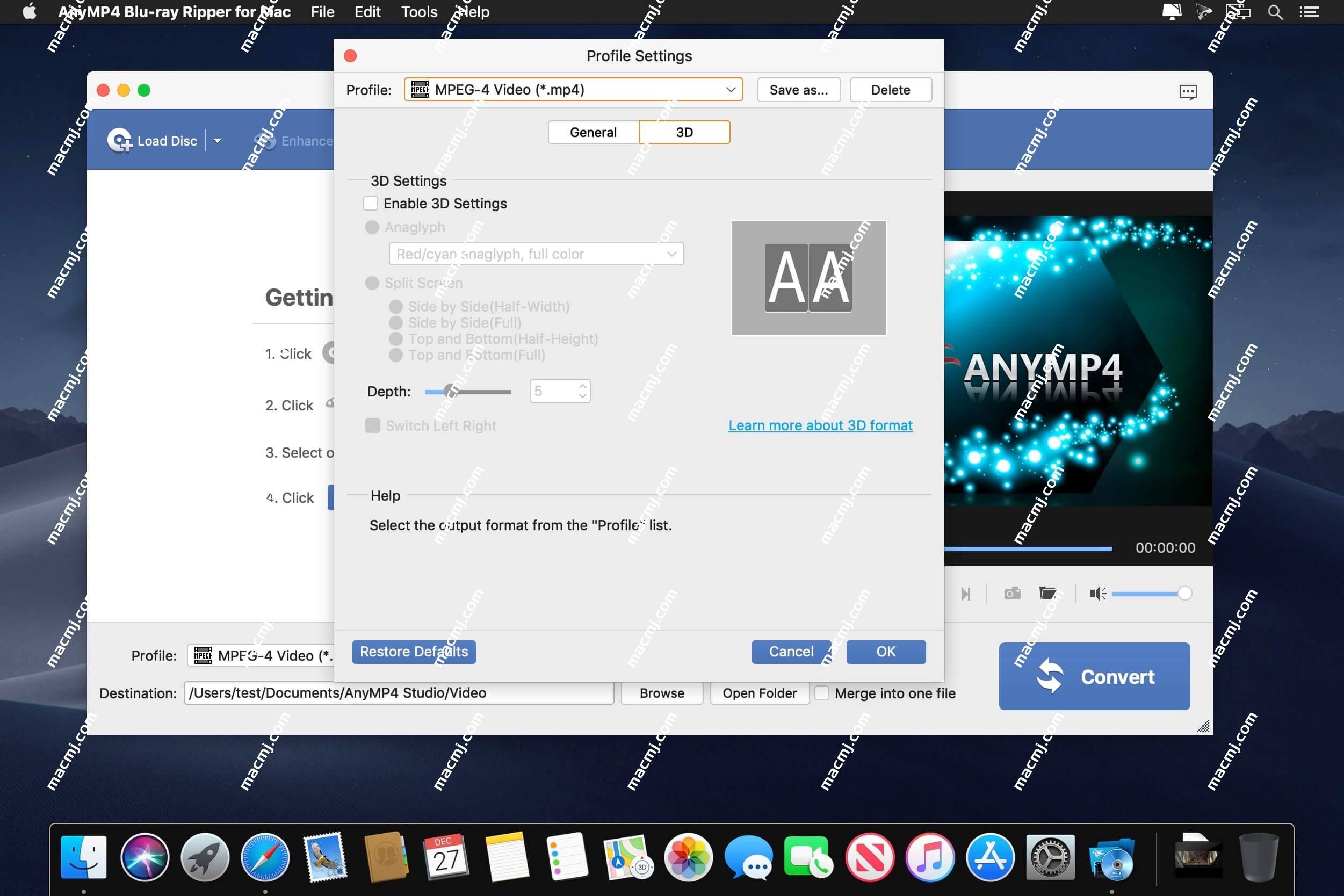Open Finder from the Dock
This screenshot has height=896, width=1344.
click(83, 858)
